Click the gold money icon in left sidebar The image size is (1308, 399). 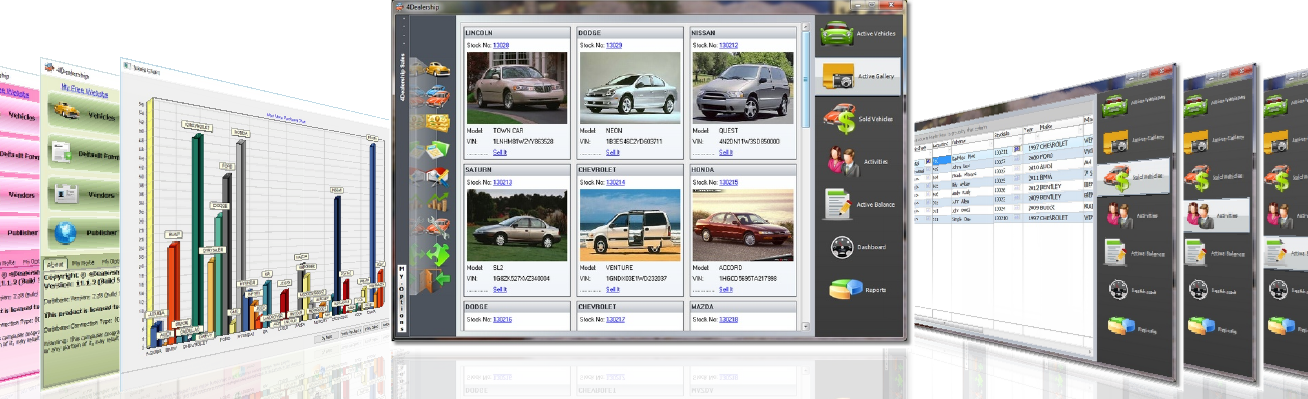(437, 123)
